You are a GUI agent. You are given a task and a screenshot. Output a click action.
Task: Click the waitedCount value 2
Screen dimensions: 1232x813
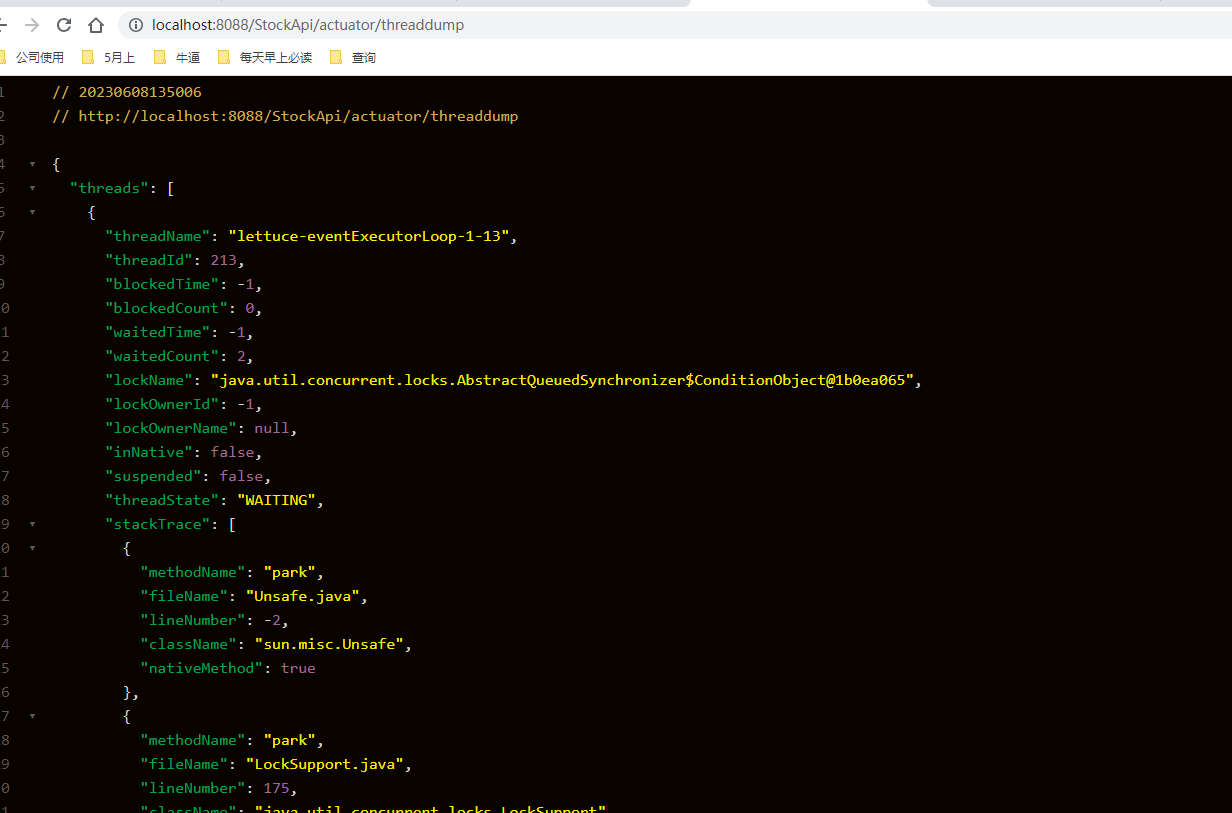pos(241,356)
